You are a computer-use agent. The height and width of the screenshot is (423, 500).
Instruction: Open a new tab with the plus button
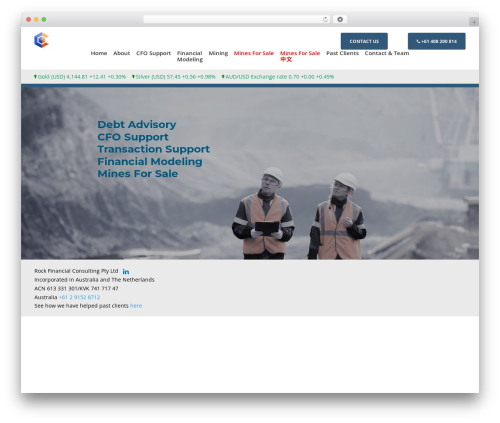coord(474,22)
